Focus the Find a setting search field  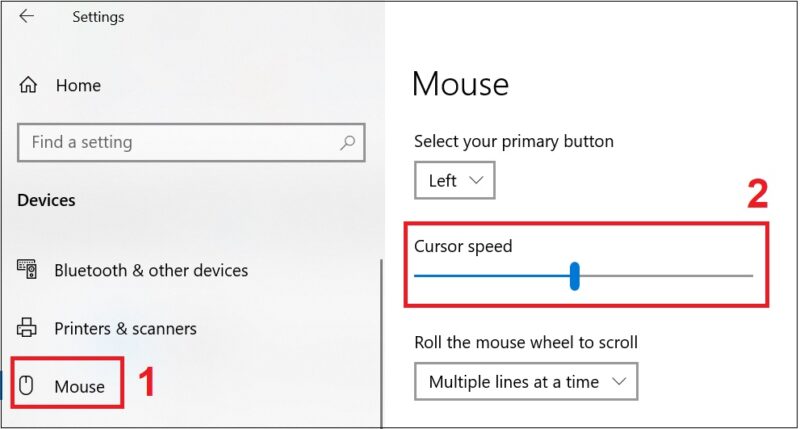(x=180, y=142)
